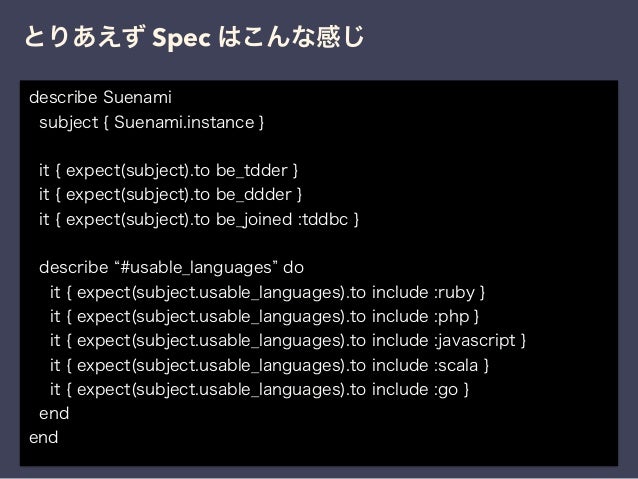Click "Suenami.instance" in the subject line
Viewport: 638px width, 479px height.
[x=184, y=122]
